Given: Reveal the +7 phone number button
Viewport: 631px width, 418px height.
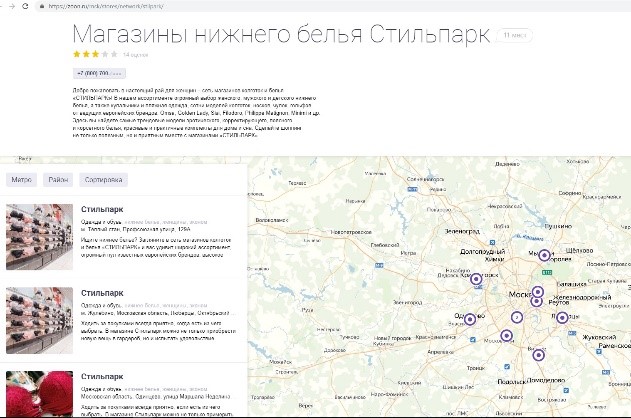Looking at the screenshot, I should (99, 73).
